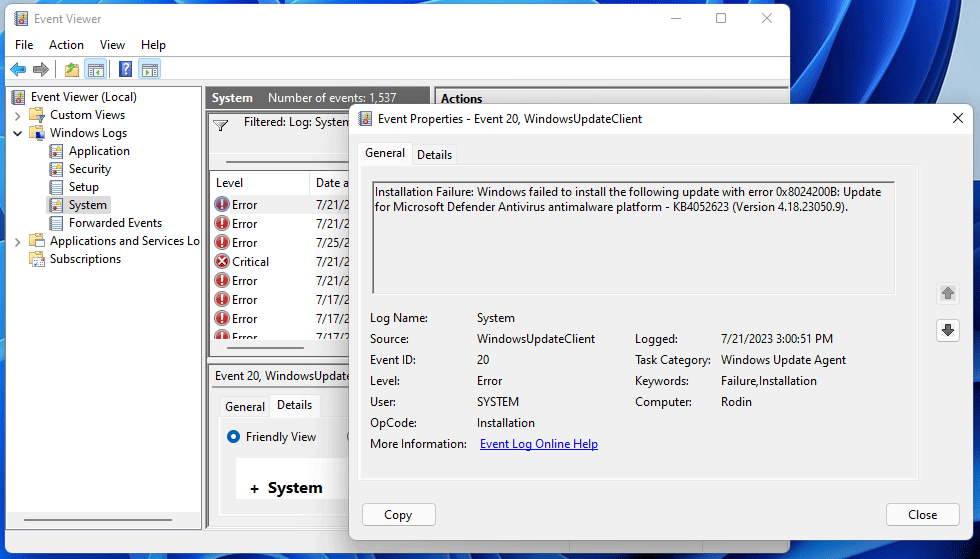980x559 pixels.
Task: Open the Event Log Online Help link
Action: tap(539, 444)
